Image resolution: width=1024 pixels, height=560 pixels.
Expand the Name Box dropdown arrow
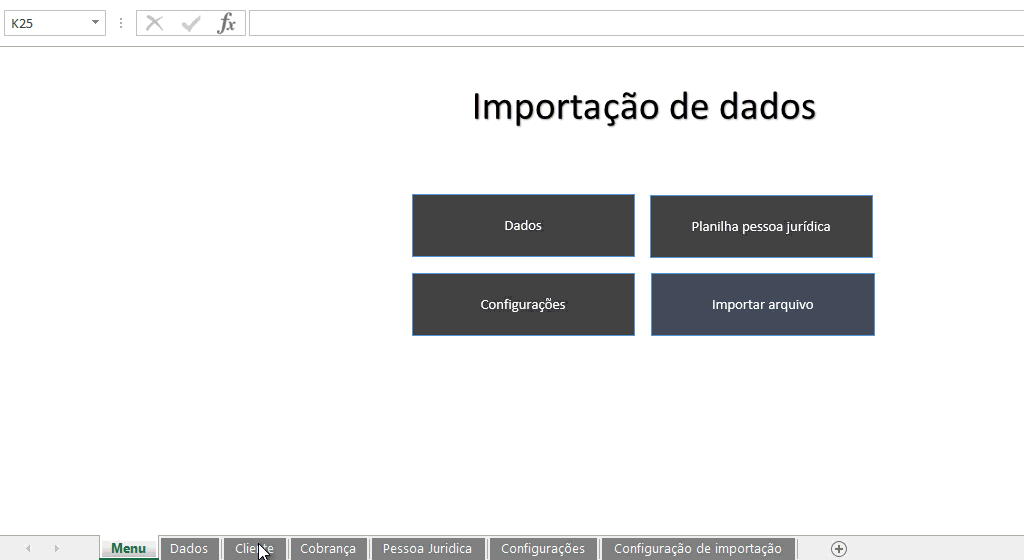(x=95, y=23)
